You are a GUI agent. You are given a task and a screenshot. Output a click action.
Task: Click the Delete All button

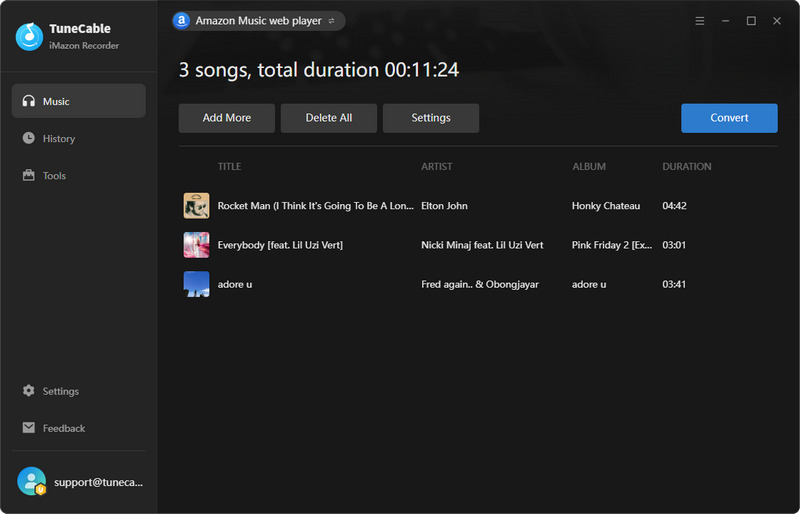(x=329, y=118)
